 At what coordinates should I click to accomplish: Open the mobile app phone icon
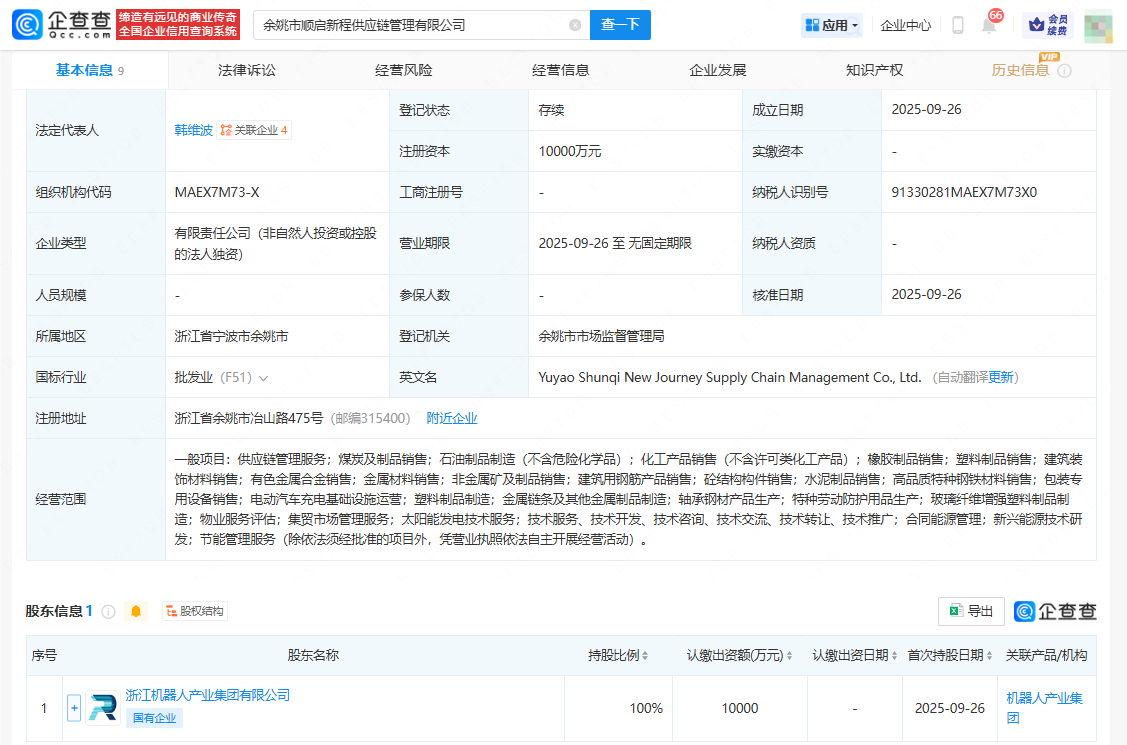958,25
